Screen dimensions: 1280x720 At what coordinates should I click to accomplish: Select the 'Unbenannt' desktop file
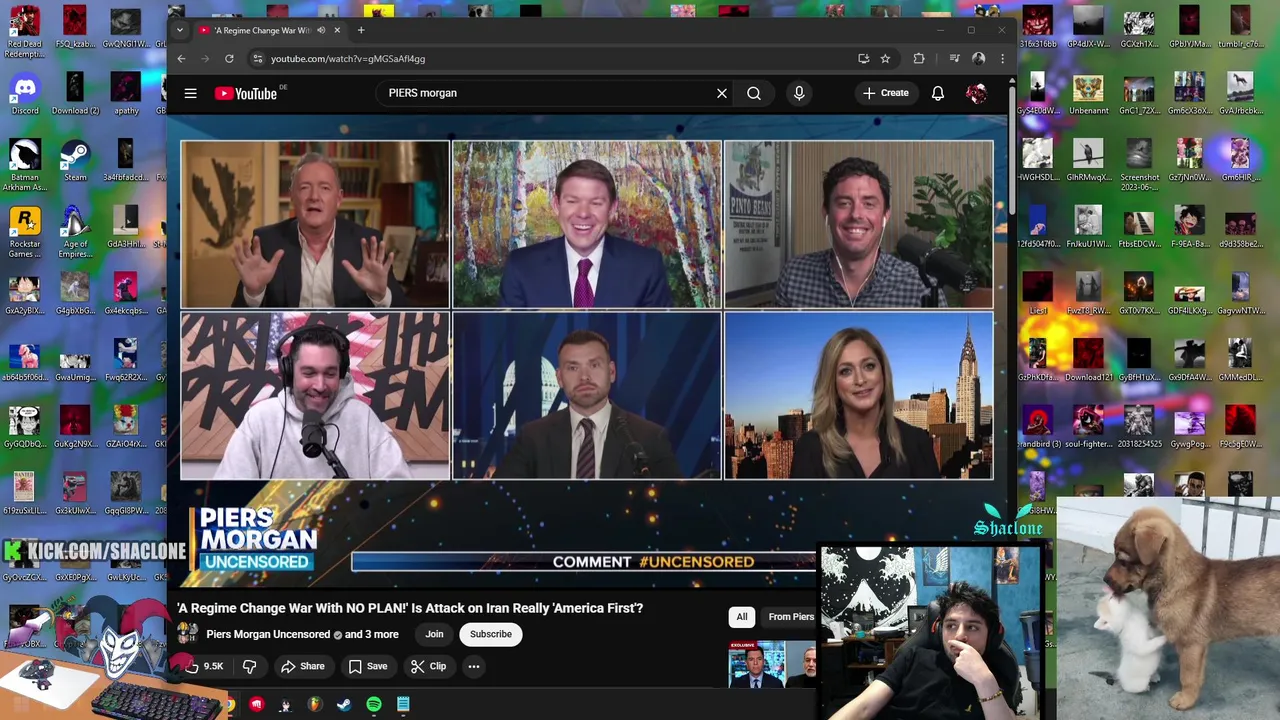point(1088,93)
